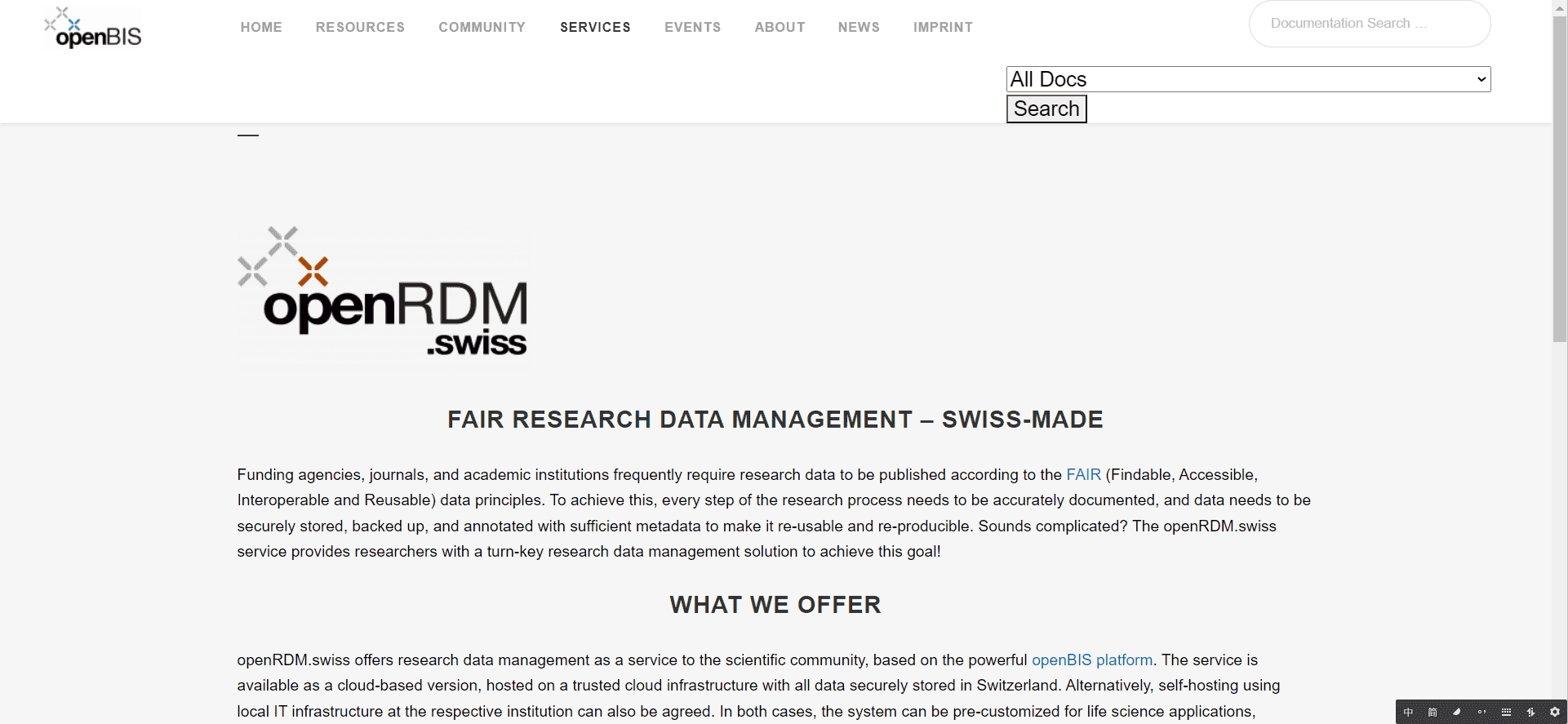Go to the Services page
Image resolution: width=1568 pixels, height=724 pixels.
595,27
